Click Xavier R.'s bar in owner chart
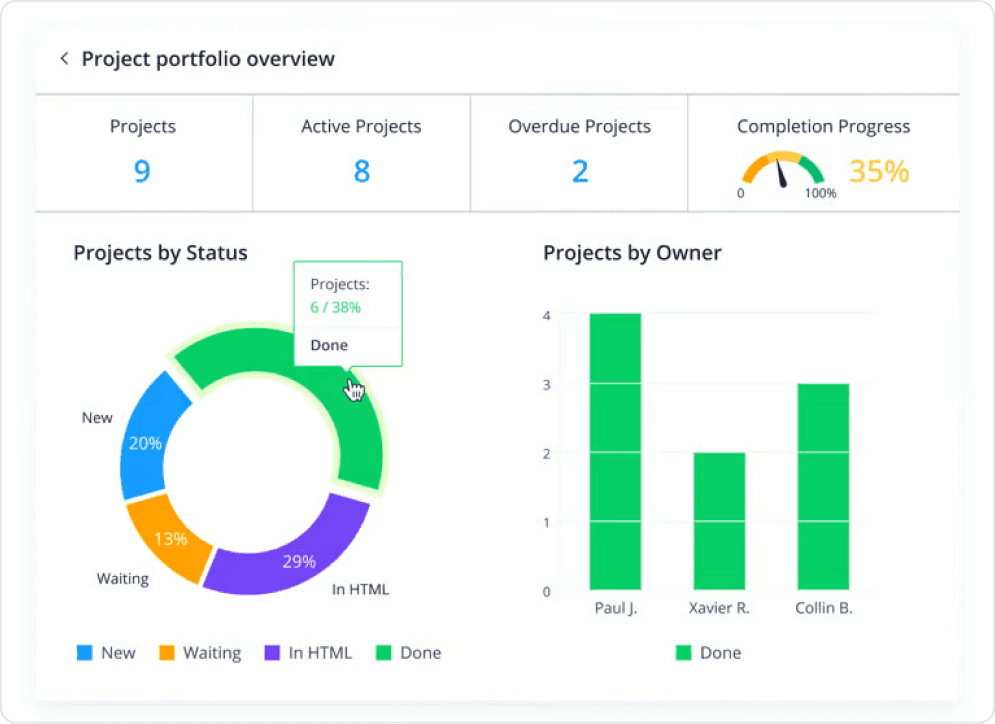This screenshot has width=995, height=724. coord(719,520)
